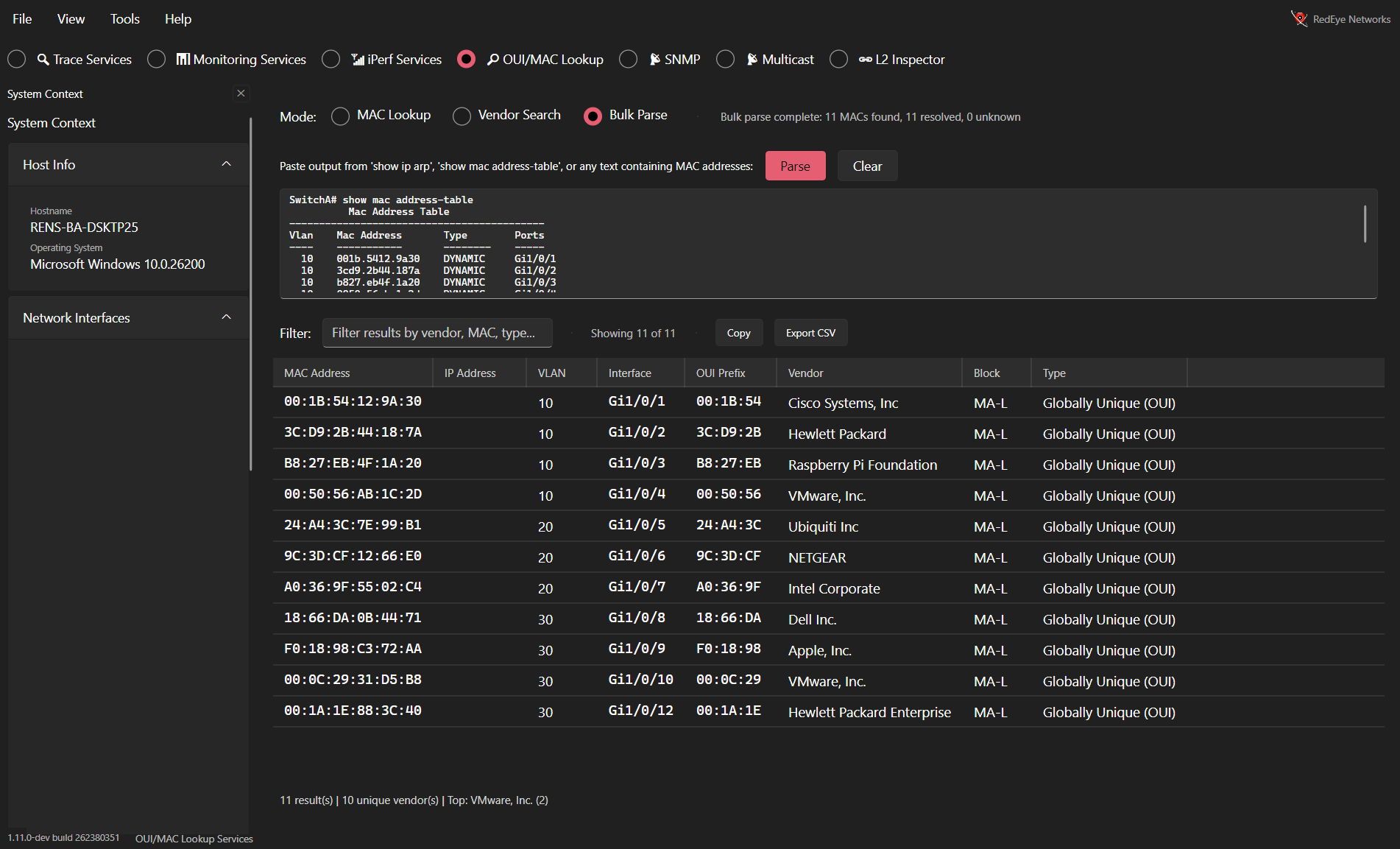Screen dimensions: 1400x849
Task: Sort by IP Address column header
Action: coord(479,373)
